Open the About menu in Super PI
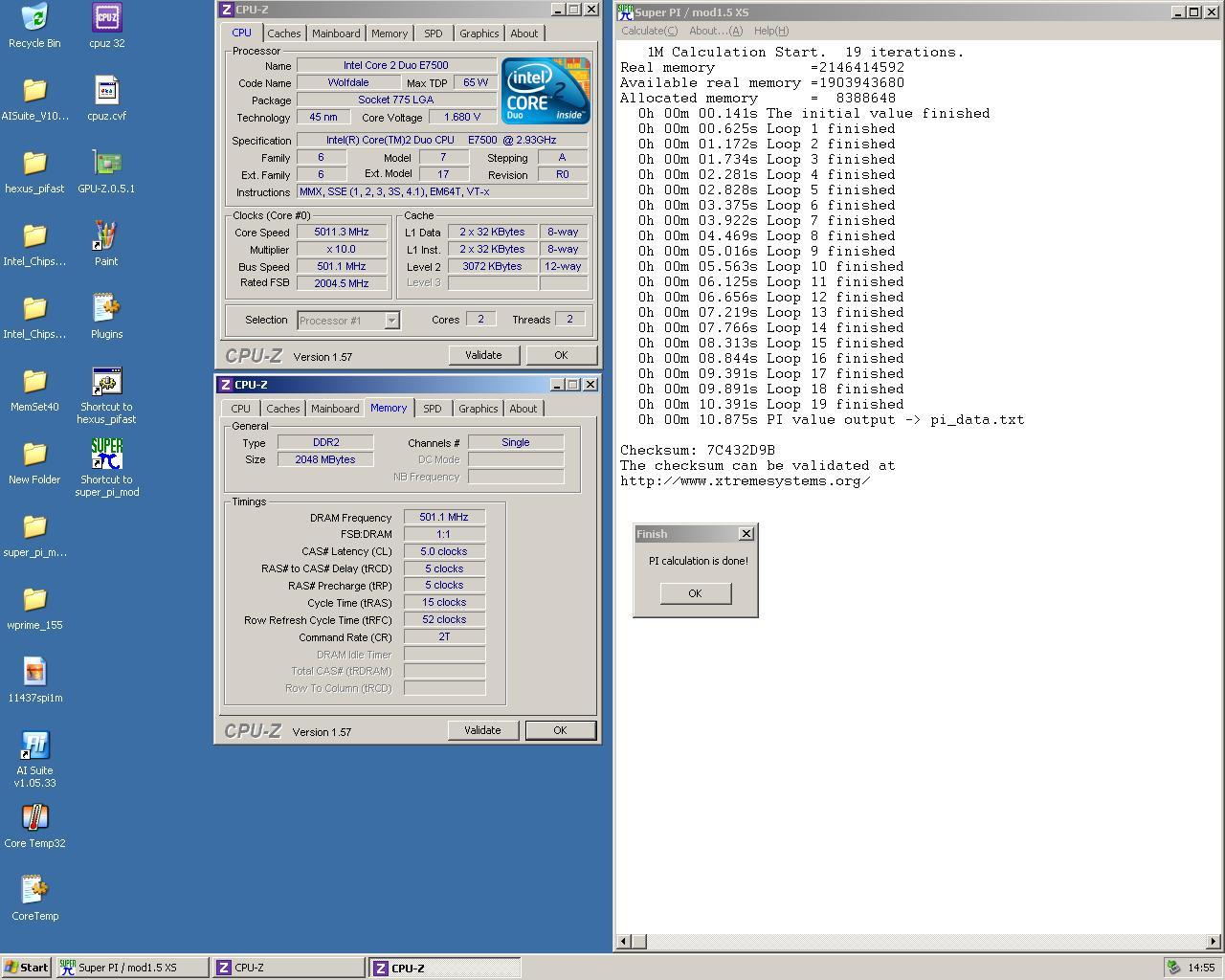 click(716, 31)
